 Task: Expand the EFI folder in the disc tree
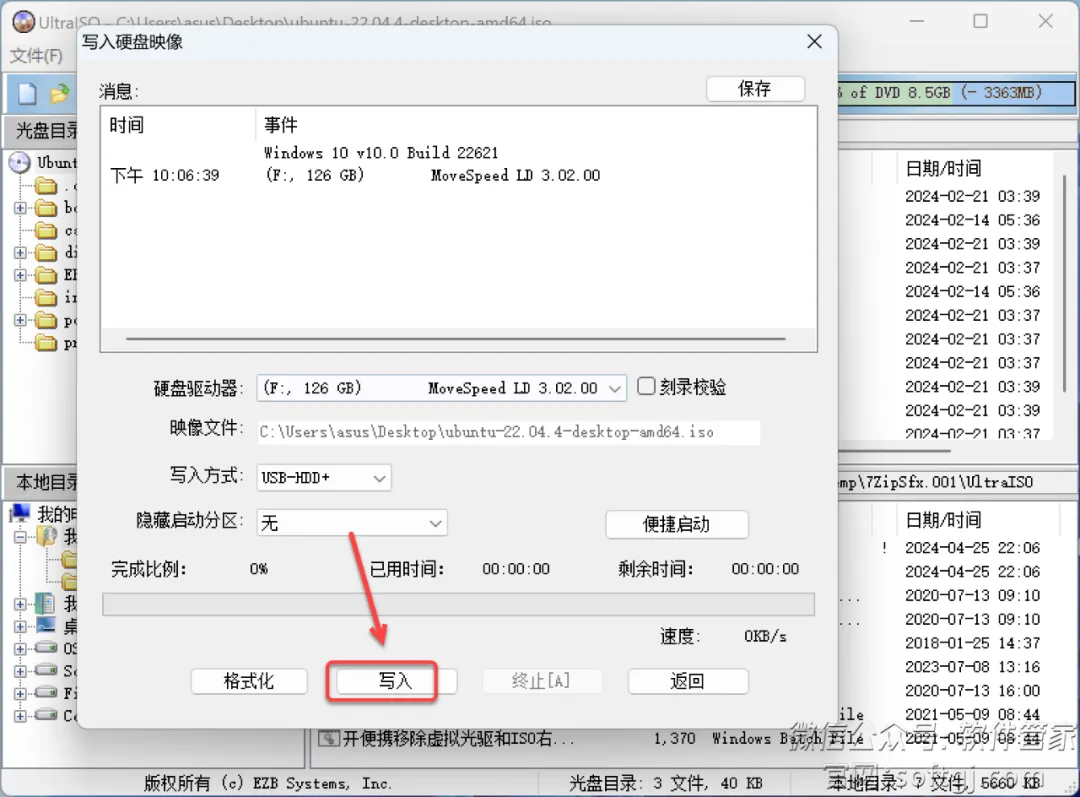point(20,276)
